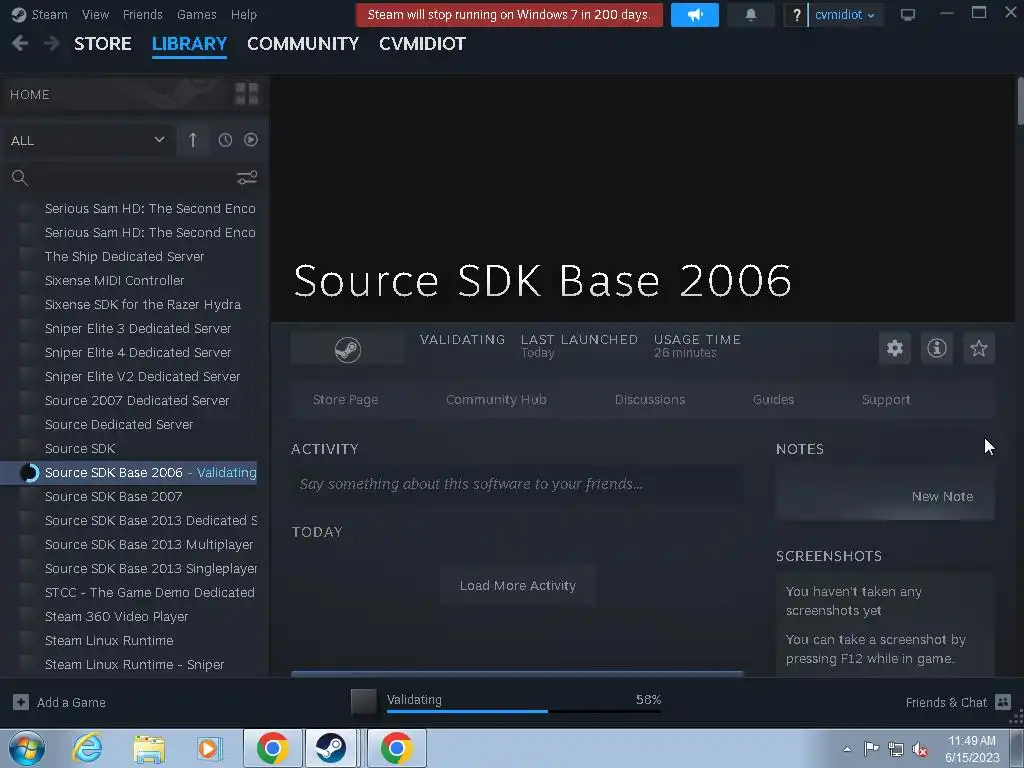Screen dimensions: 1024x768
Task: Click the New Note button
Action: (942, 496)
